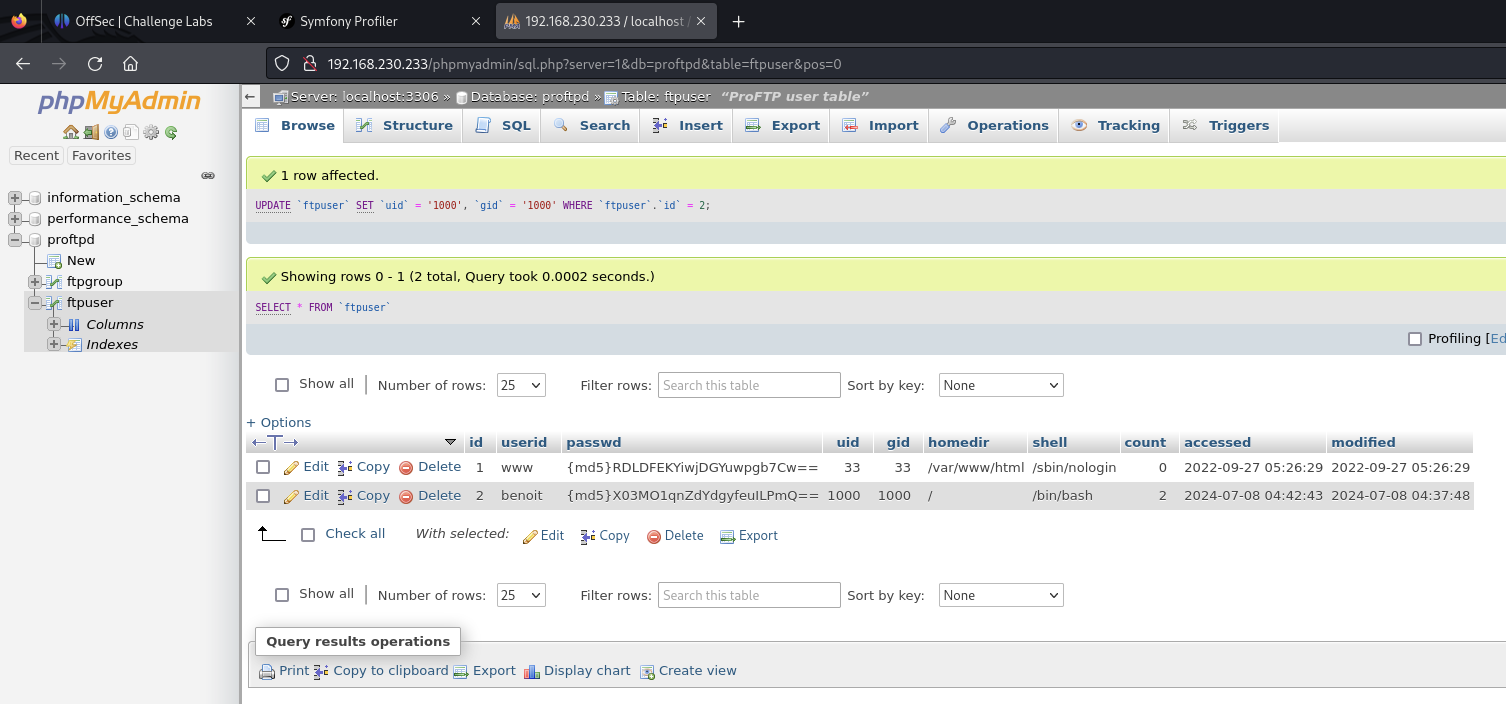1506x704 pixels.
Task: Click the log out door icon
Action: tap(91, 132)
